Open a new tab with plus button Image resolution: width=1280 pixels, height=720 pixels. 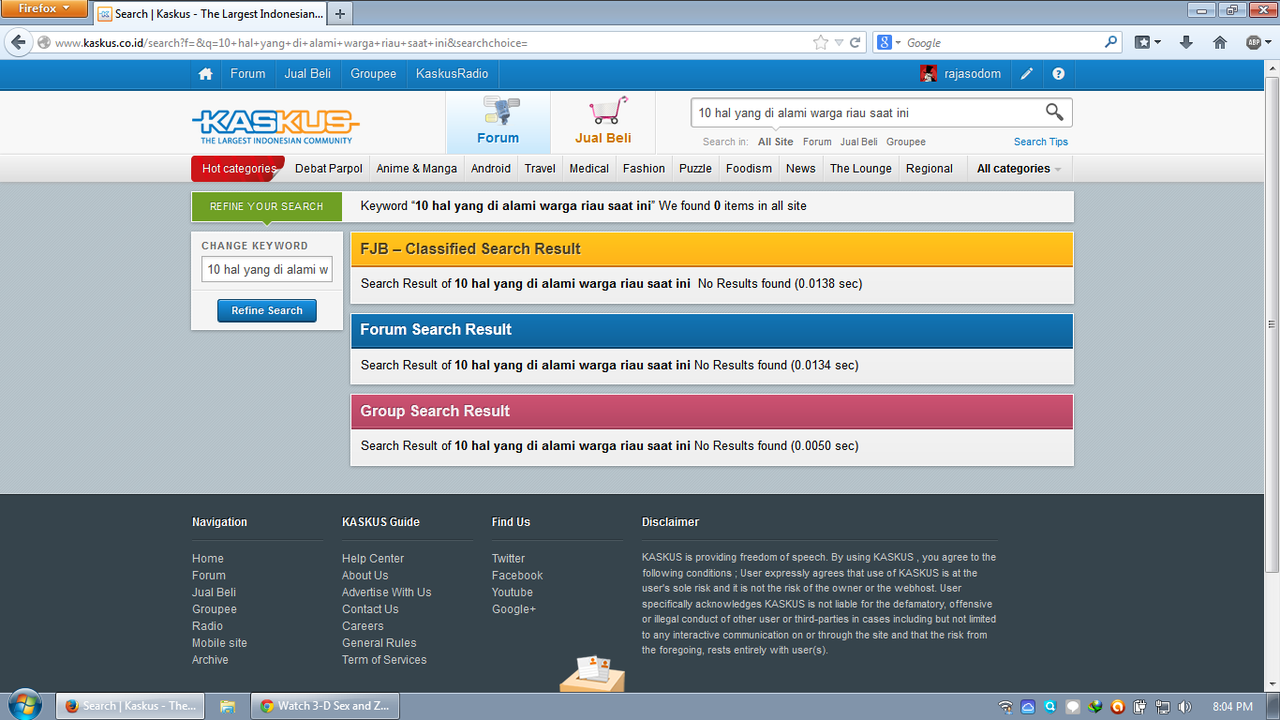(340, 14)
